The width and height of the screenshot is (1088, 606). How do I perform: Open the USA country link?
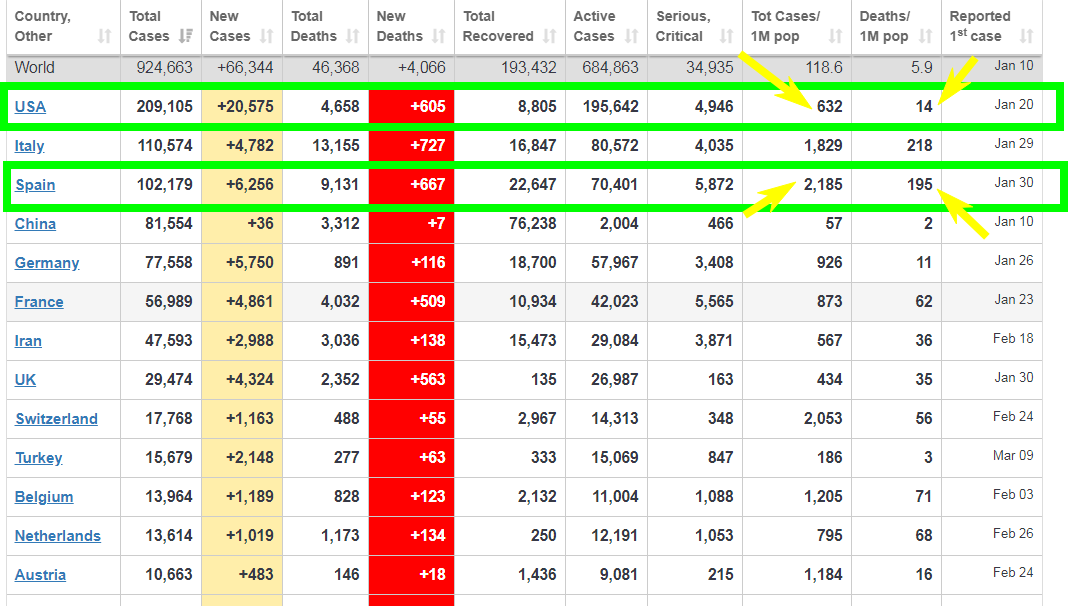[31, 107]
